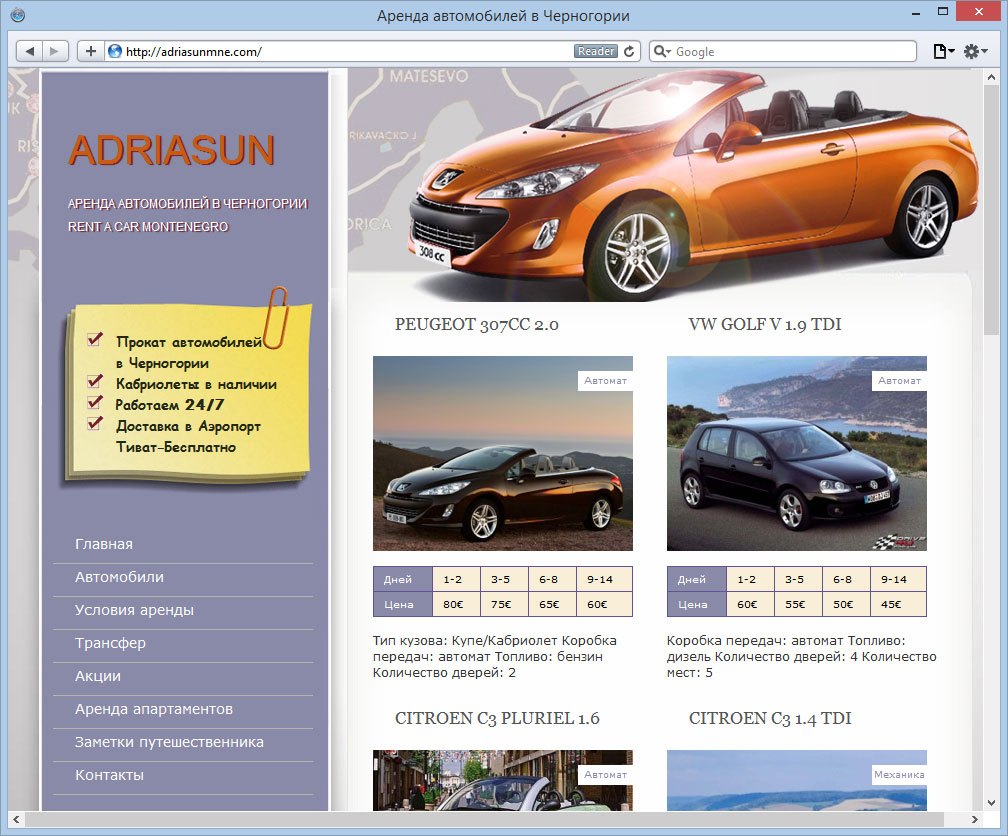The height and width of the screenshot is (836, 1008).
Task: Click the Цена label in VW Golf table
Action: (x=697, y=604)
